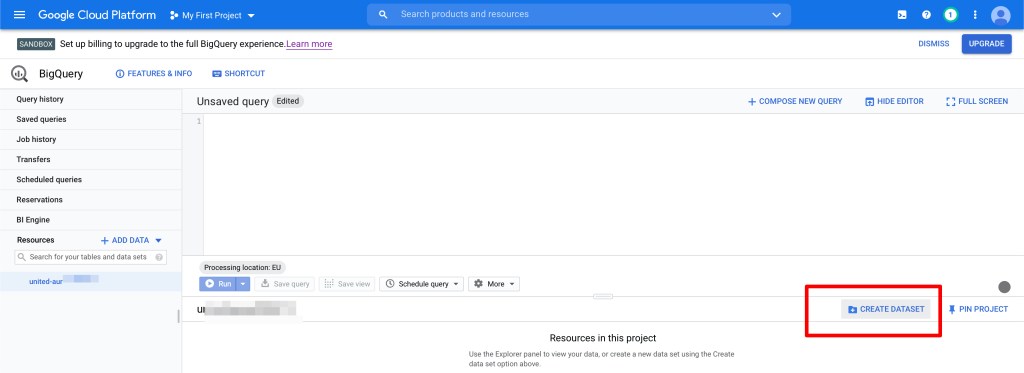Open the My First Project selector
This screenshot has width=1024, height=373.
click(212, 15)
